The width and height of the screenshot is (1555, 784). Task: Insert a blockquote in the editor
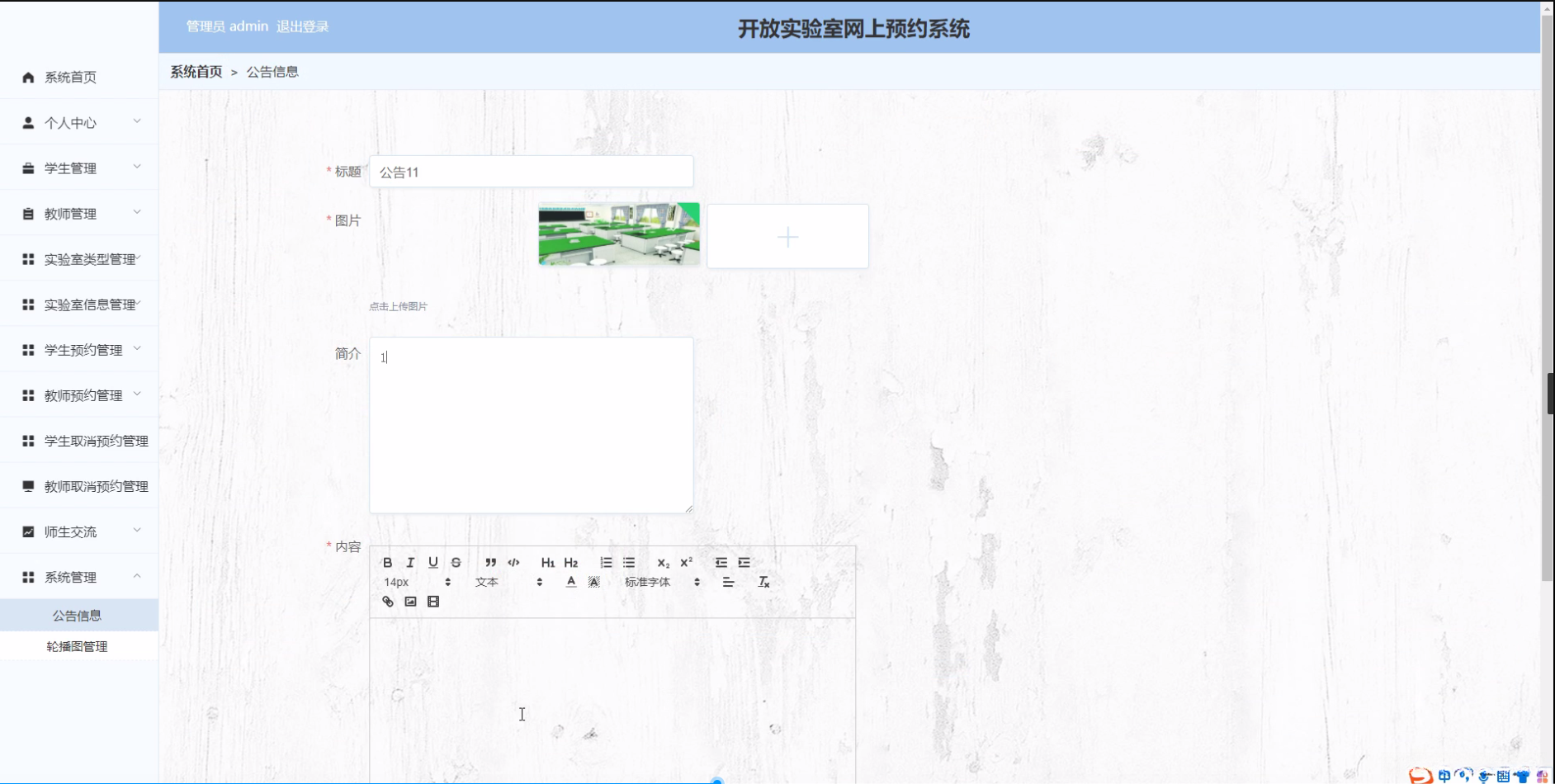[x=490, y=563]
